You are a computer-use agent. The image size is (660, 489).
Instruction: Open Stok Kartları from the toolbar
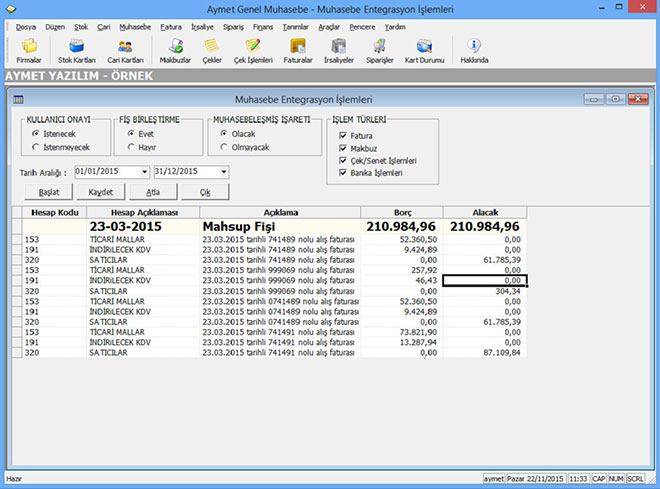[77, 50]
